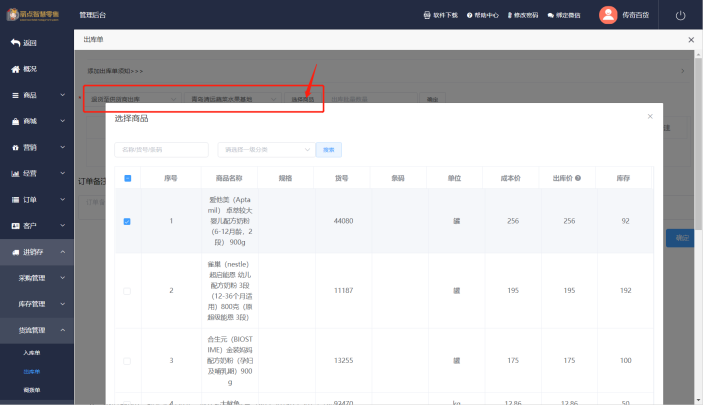Click the 软件下载 download icon

(427, 15)
